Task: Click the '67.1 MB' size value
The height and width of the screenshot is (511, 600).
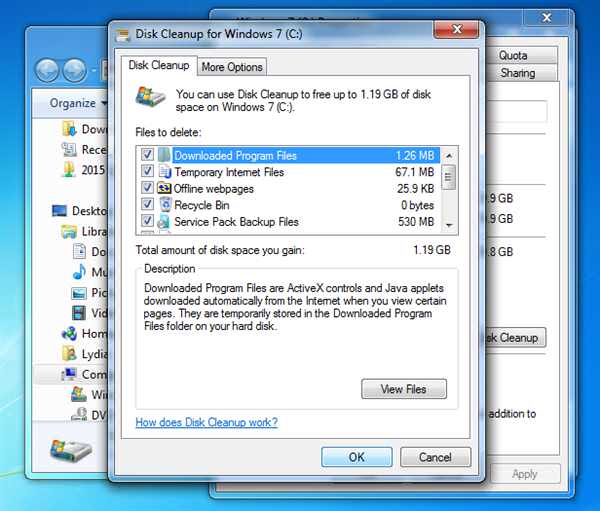Action: point(415,172)
